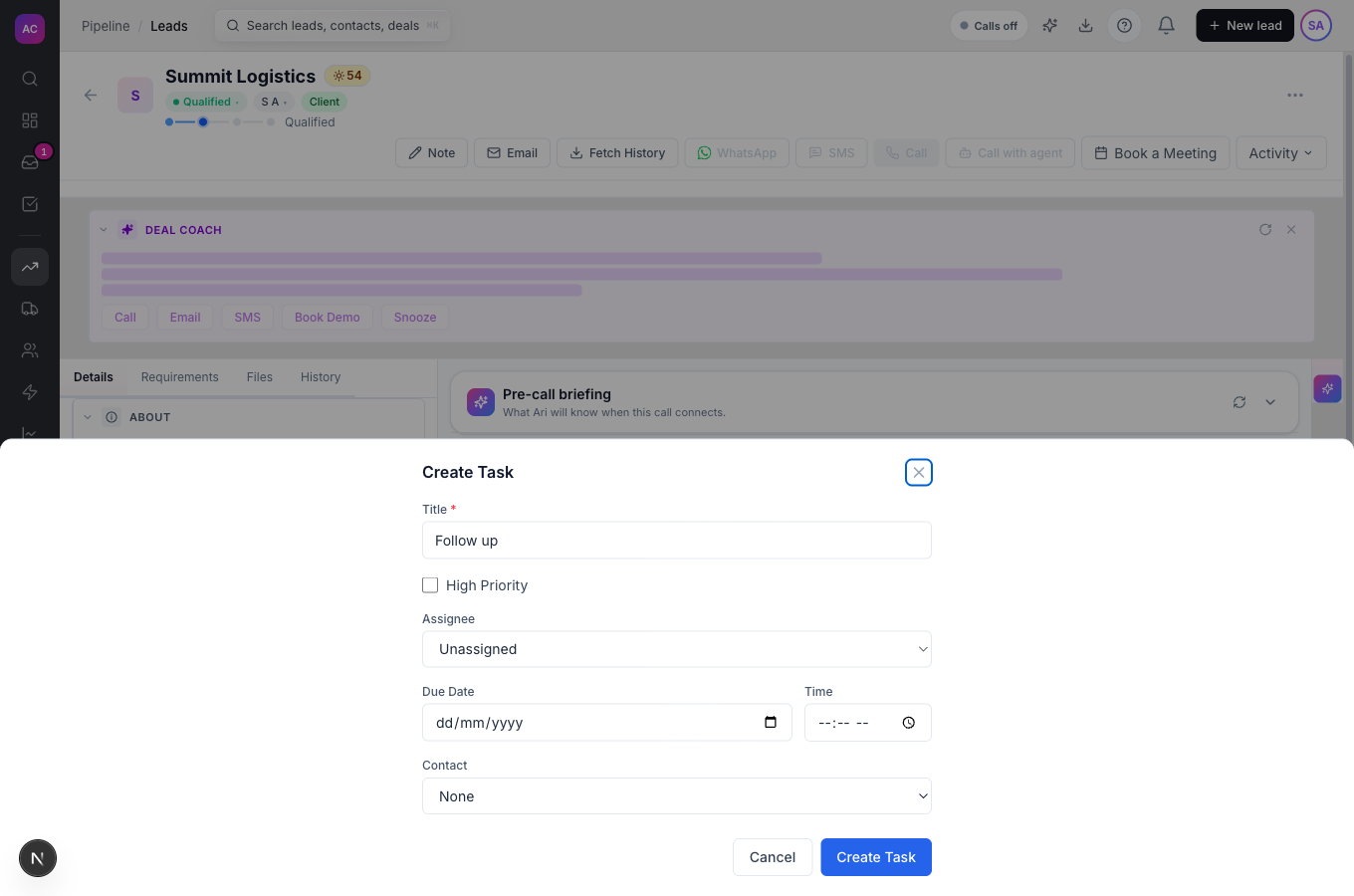
Task: Open help question mark icon
Action: click(x=1124, y=26)
